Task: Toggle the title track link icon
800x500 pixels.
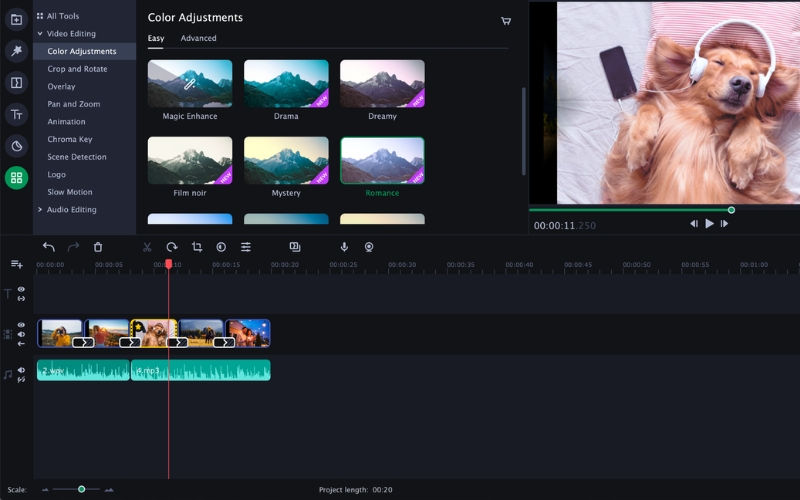Action: [x=21, y=298]
